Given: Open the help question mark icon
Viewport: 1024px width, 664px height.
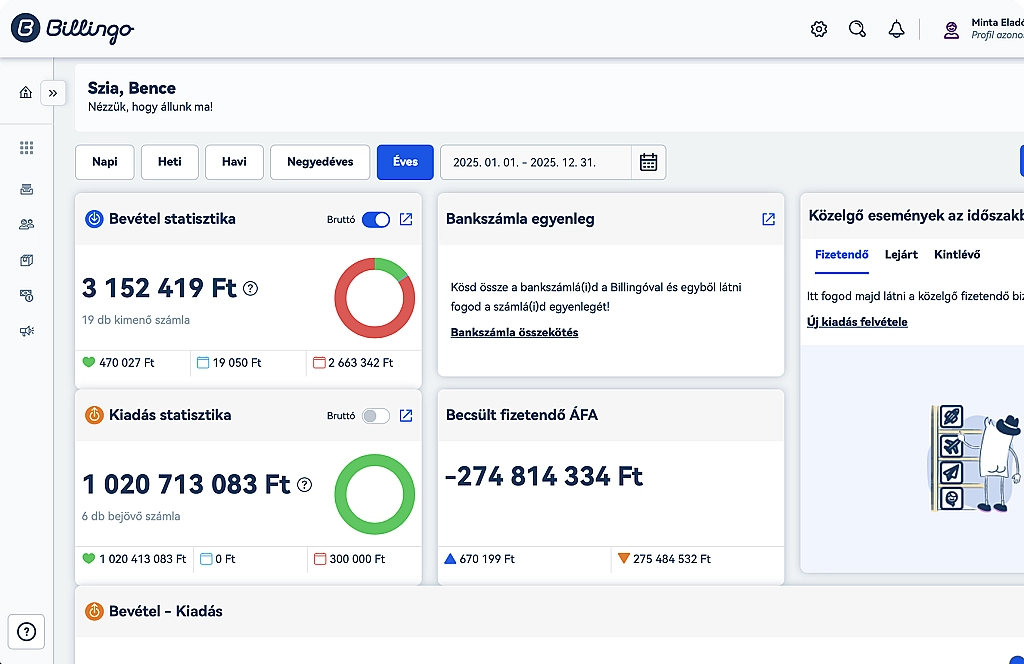Looking at the screenshot, I should pos(27,631).
